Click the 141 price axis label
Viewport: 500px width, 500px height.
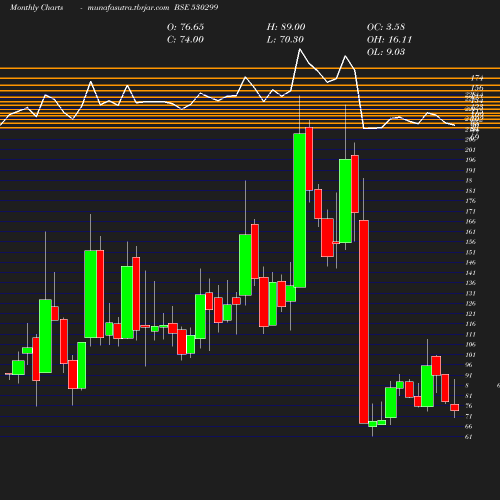470,273
